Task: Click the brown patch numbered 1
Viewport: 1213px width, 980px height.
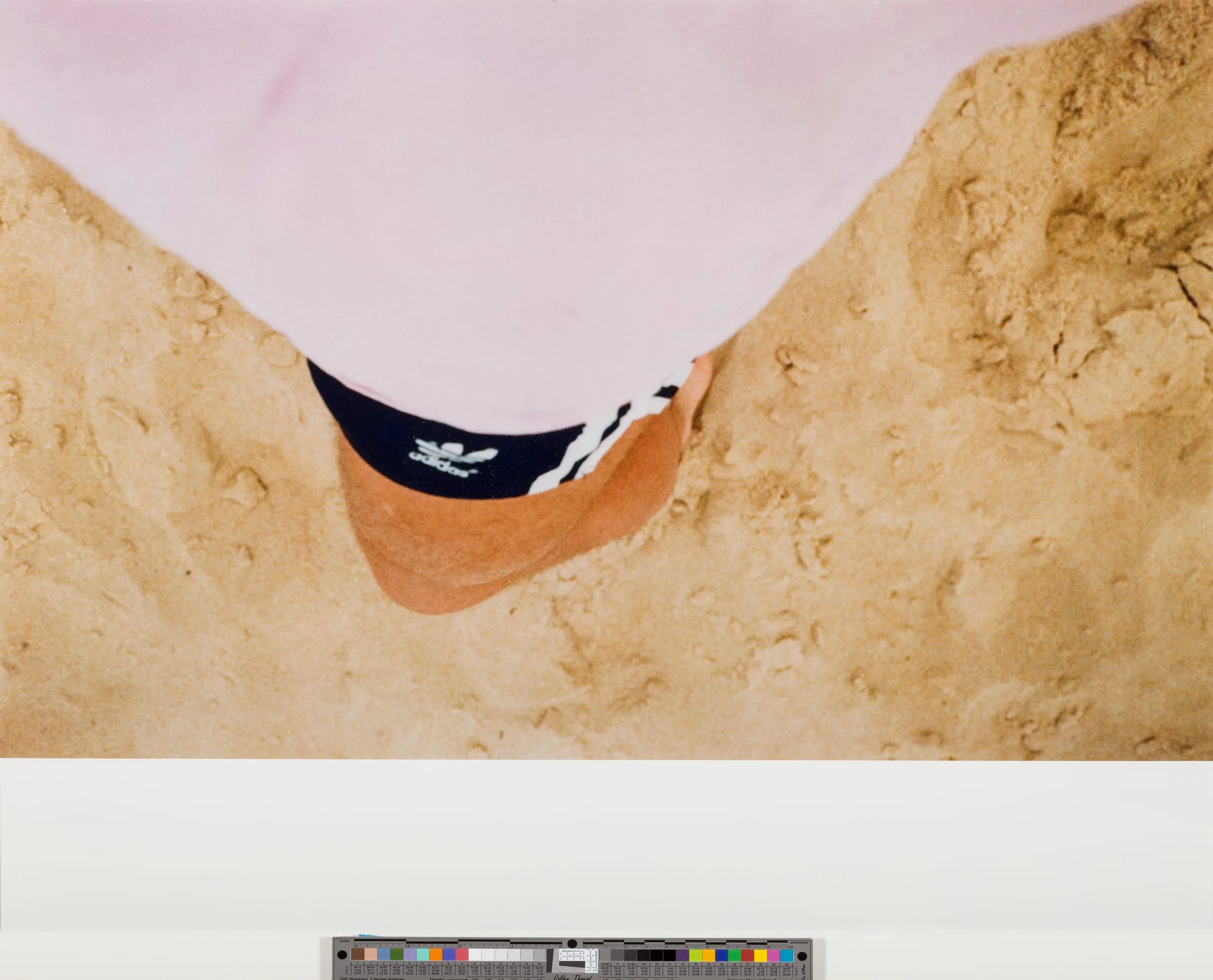Action: point(358,954)
